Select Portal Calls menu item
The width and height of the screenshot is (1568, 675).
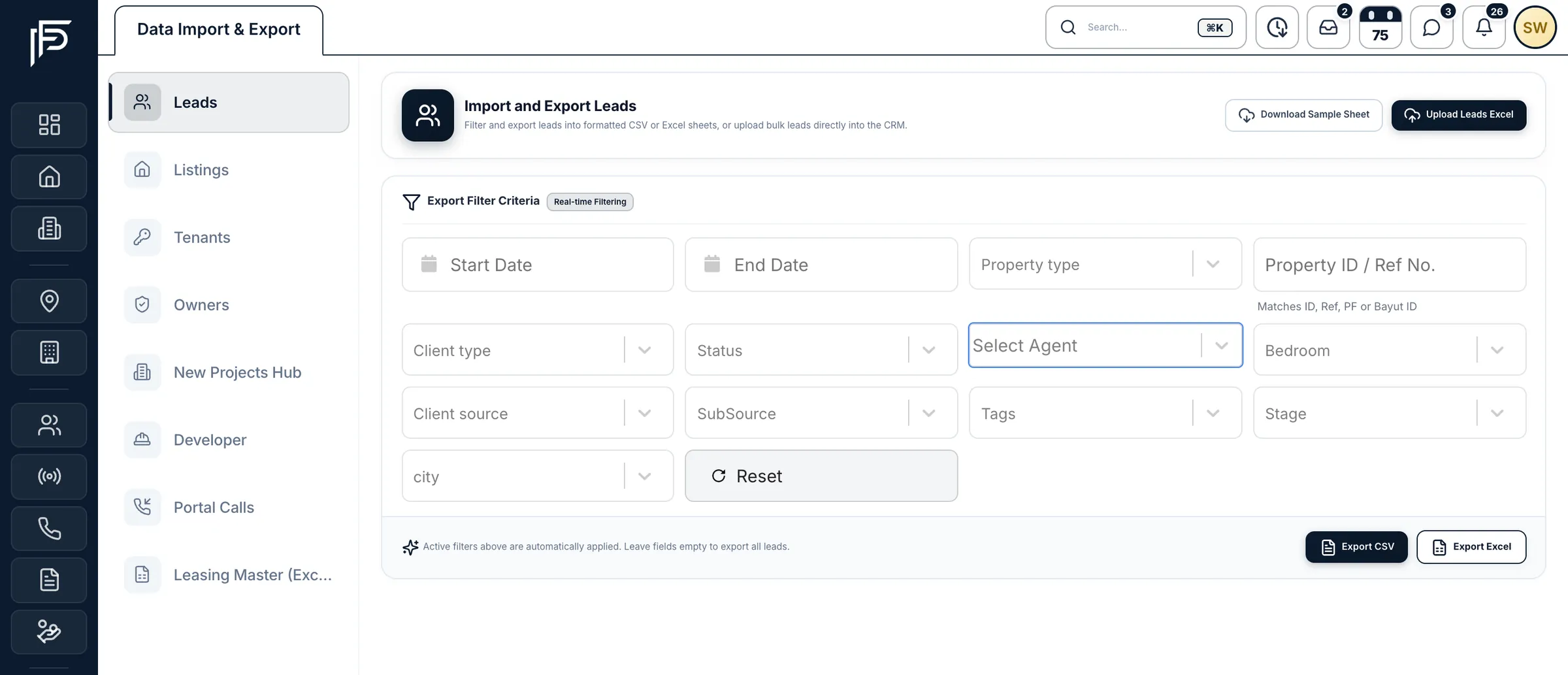coord(229,507)
